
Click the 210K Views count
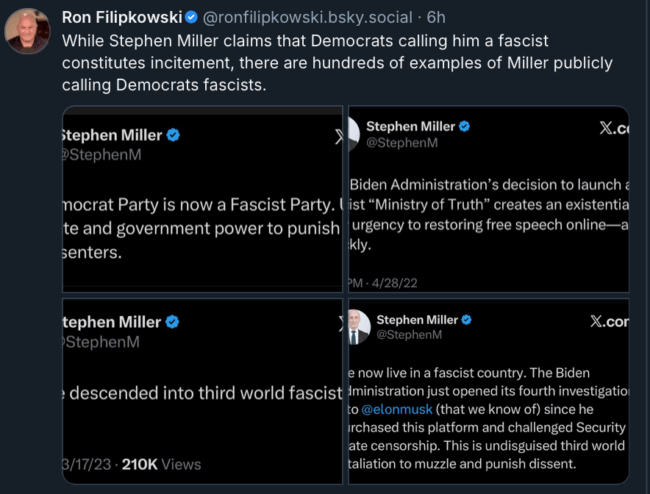[160, 464]
